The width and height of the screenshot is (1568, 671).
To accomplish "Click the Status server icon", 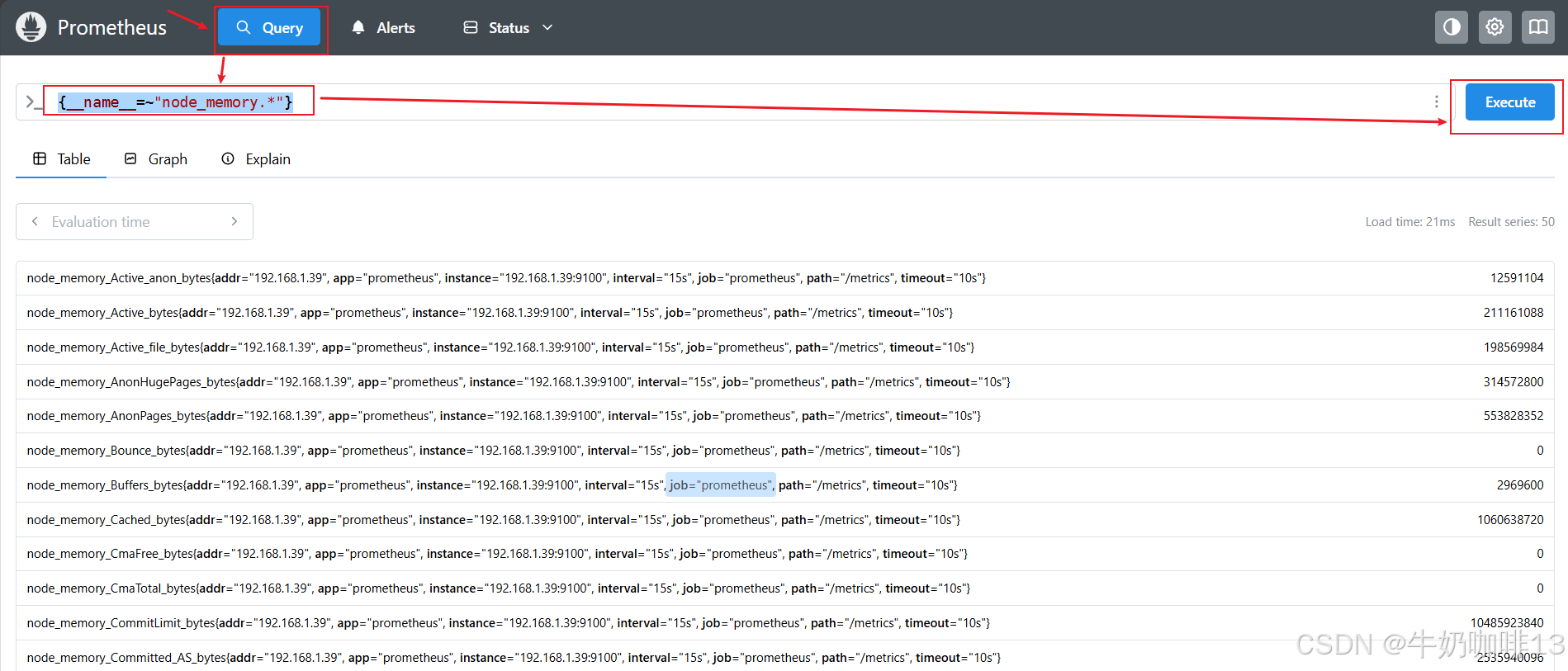I will (x=471, y=27).
